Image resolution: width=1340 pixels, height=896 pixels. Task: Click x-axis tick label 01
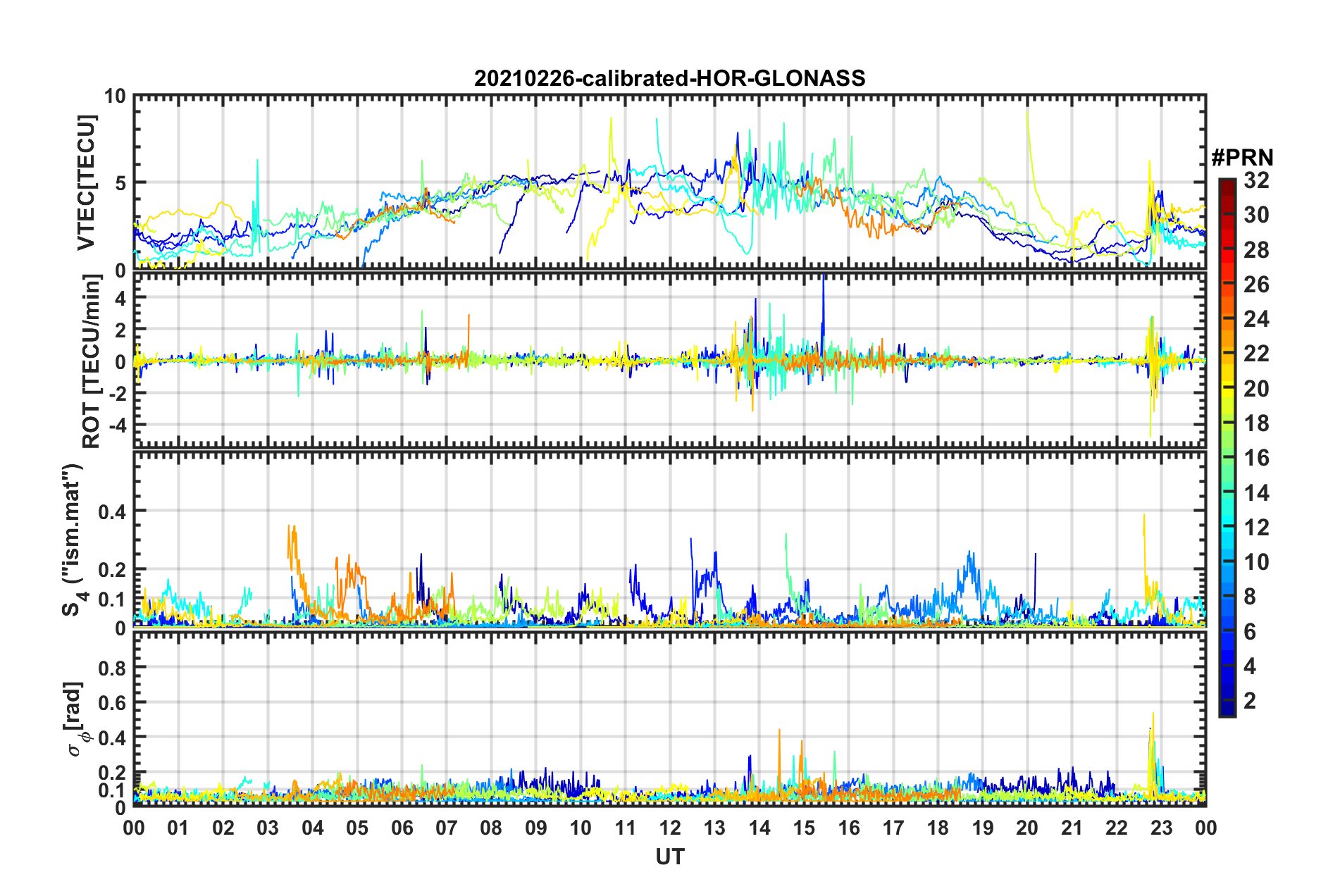178,828
